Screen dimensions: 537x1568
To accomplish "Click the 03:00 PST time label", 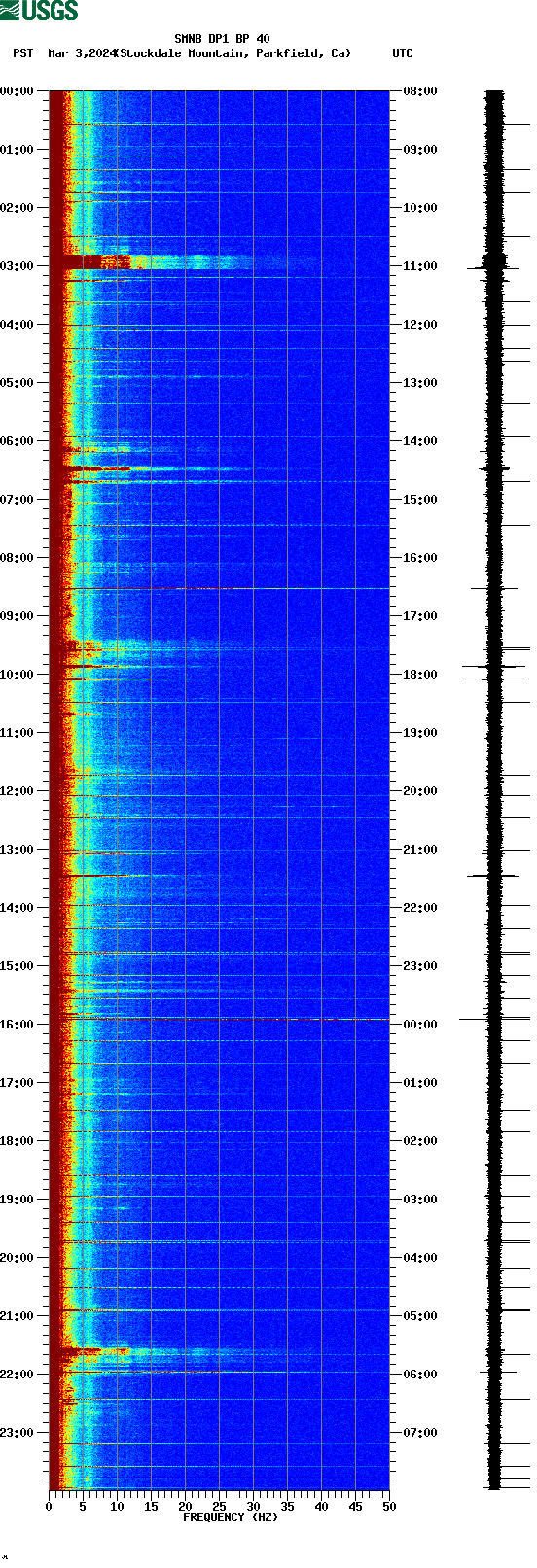I will pyautogui.click(x=18, y=266).
